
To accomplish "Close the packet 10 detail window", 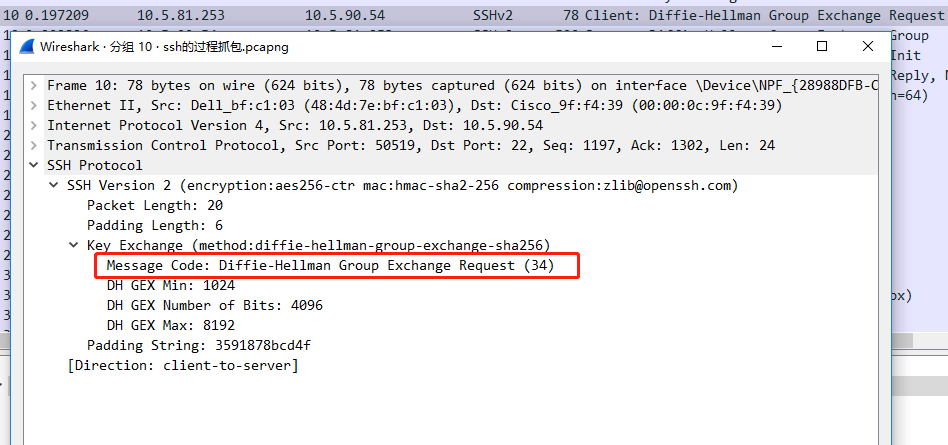I will click(867, 47).
